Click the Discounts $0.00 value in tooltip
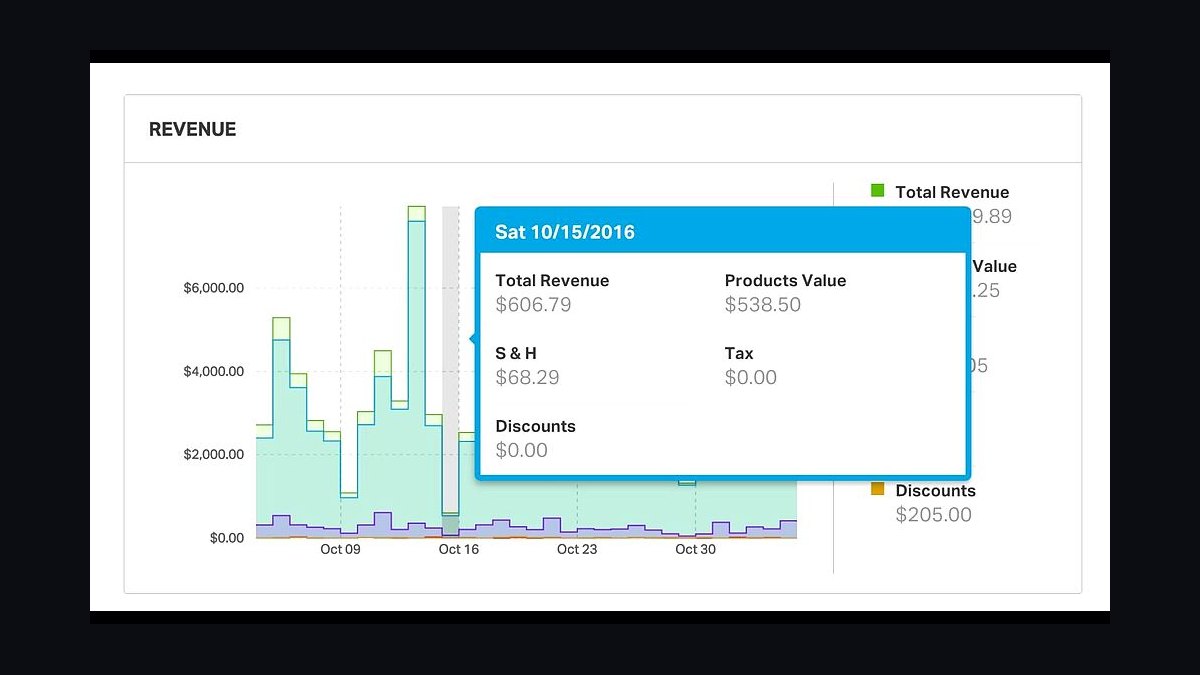1200x675 pixels. click(522, 451)
